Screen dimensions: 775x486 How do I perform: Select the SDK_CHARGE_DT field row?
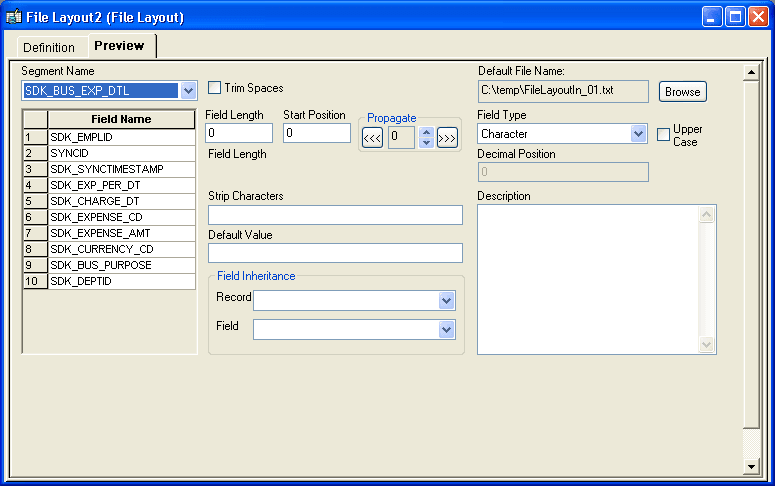(x=122, y=201)
